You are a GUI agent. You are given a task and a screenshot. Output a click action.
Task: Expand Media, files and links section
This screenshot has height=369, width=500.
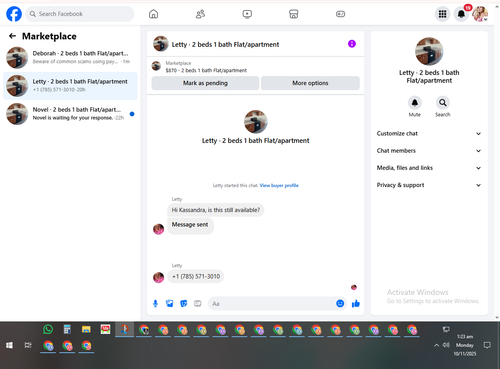pyautogui.click(x=429, y=168)
